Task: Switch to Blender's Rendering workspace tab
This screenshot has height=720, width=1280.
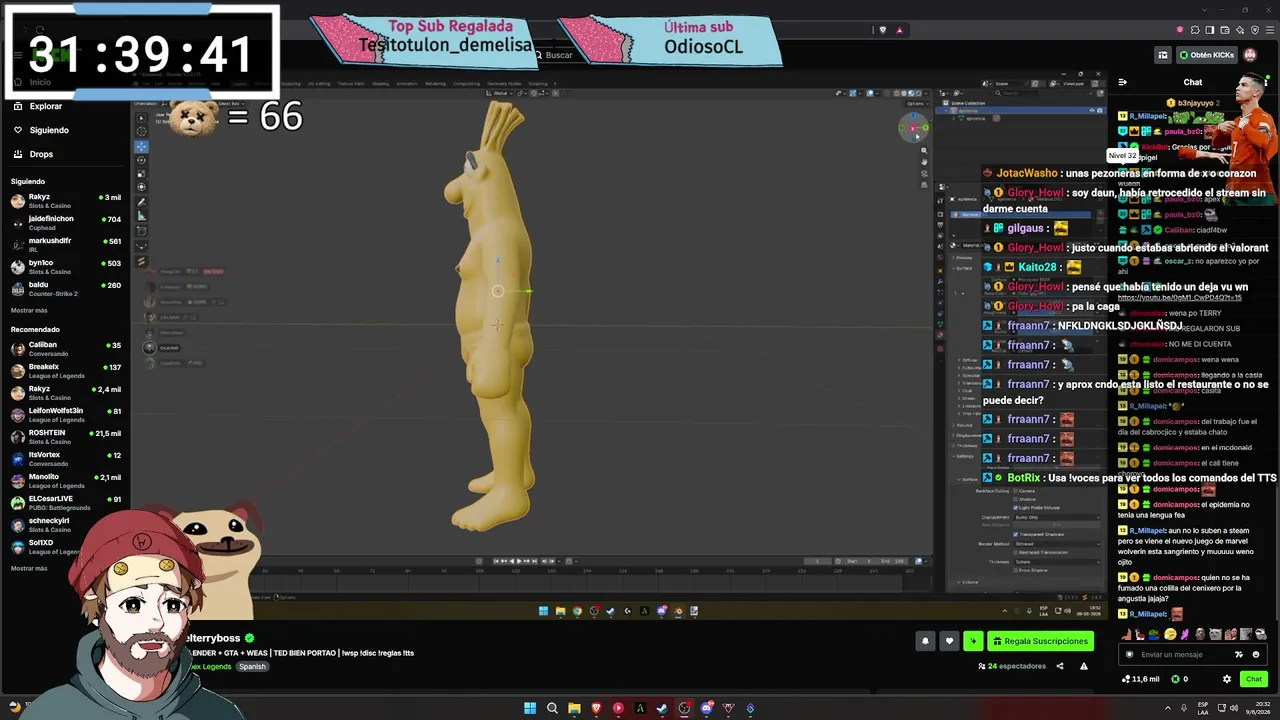Action: [435, 84]
